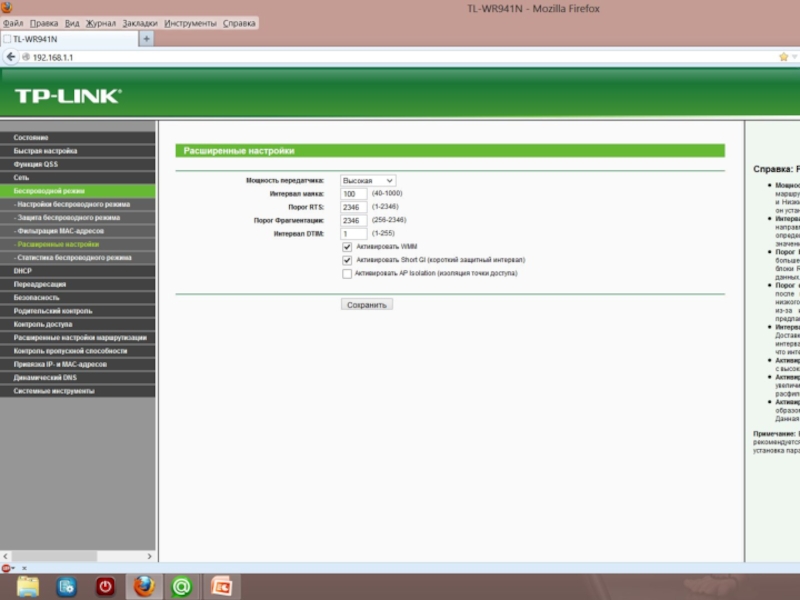800x600 pixels.
Task: Click the Firefox icon in the taskbar
Action: [144, 586]
